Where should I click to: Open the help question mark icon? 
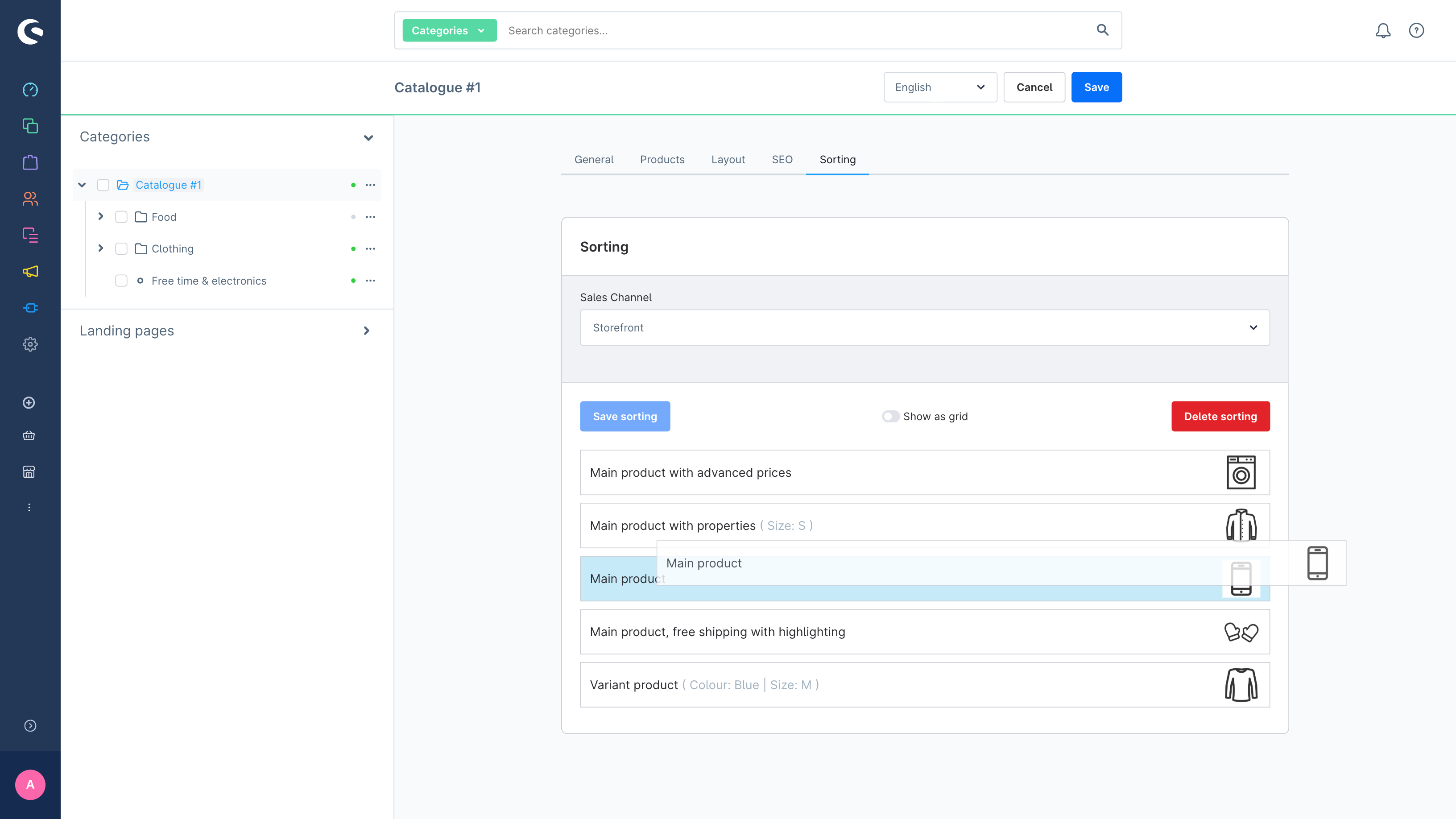coord(1416,30)
